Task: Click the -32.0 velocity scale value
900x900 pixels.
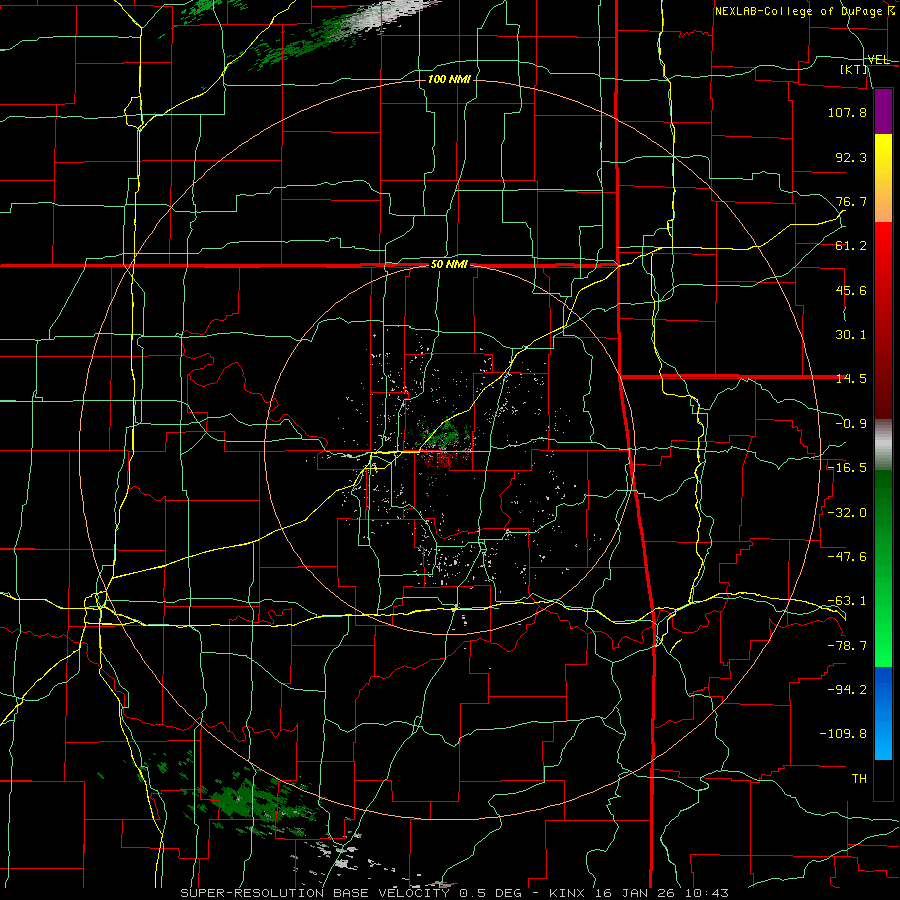Action: (847, 513)
